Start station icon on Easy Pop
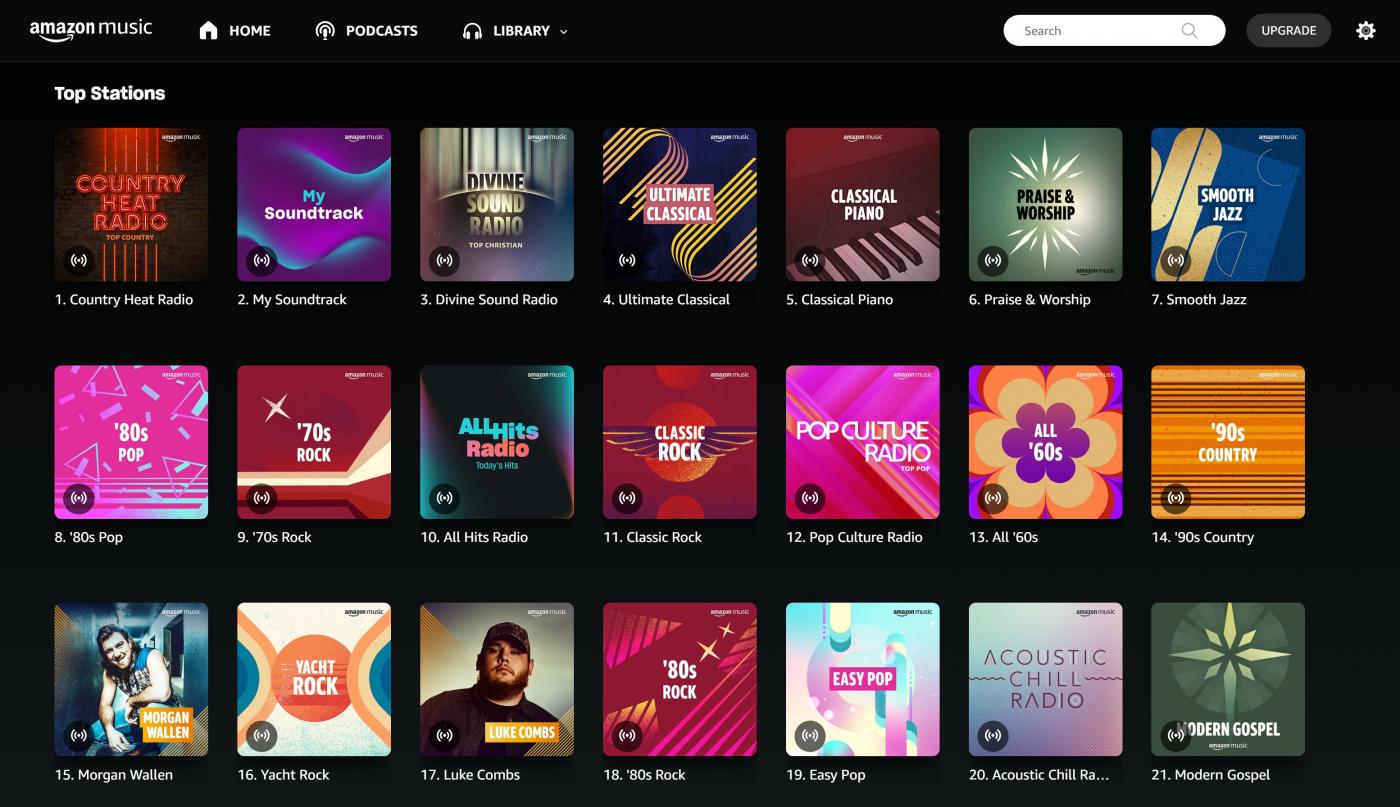Image resolution: width=1400 pixels, height=807 pixels. (810, 735)
